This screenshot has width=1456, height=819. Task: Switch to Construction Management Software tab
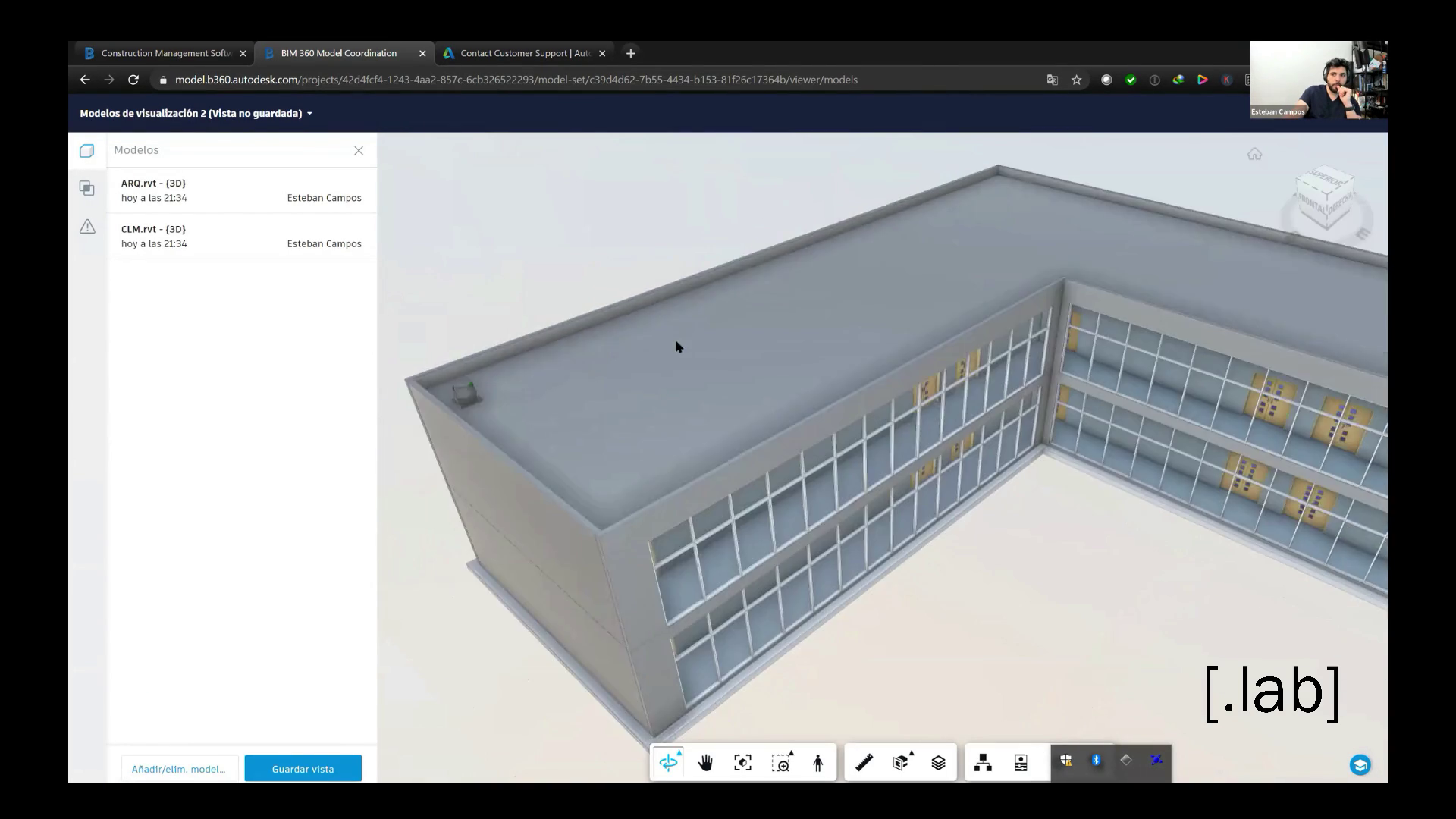click(x=165, y=53)
